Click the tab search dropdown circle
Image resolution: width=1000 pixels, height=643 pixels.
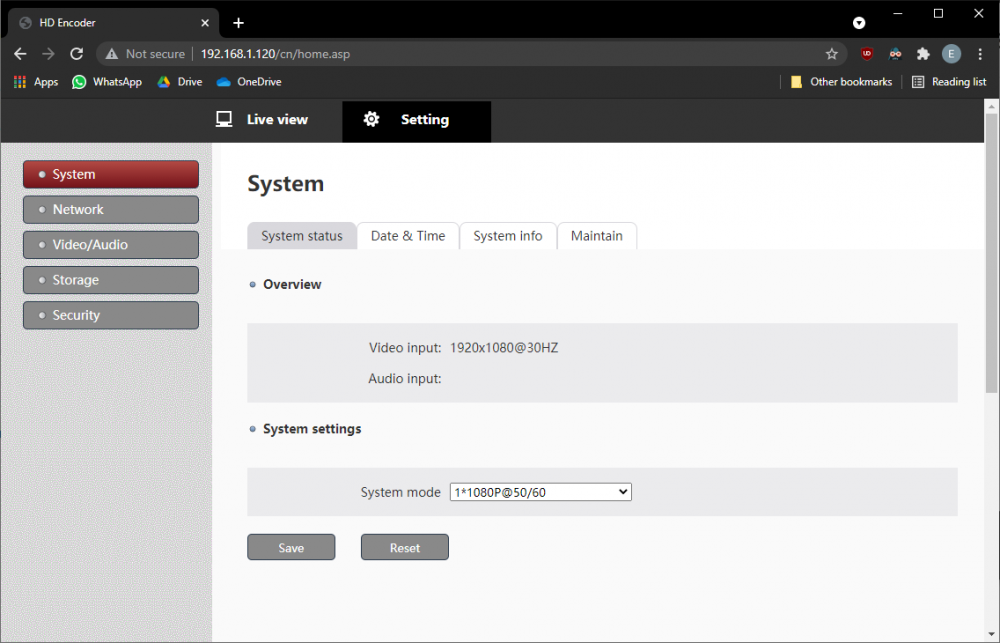pyautogui.click(x=859, y=23)
